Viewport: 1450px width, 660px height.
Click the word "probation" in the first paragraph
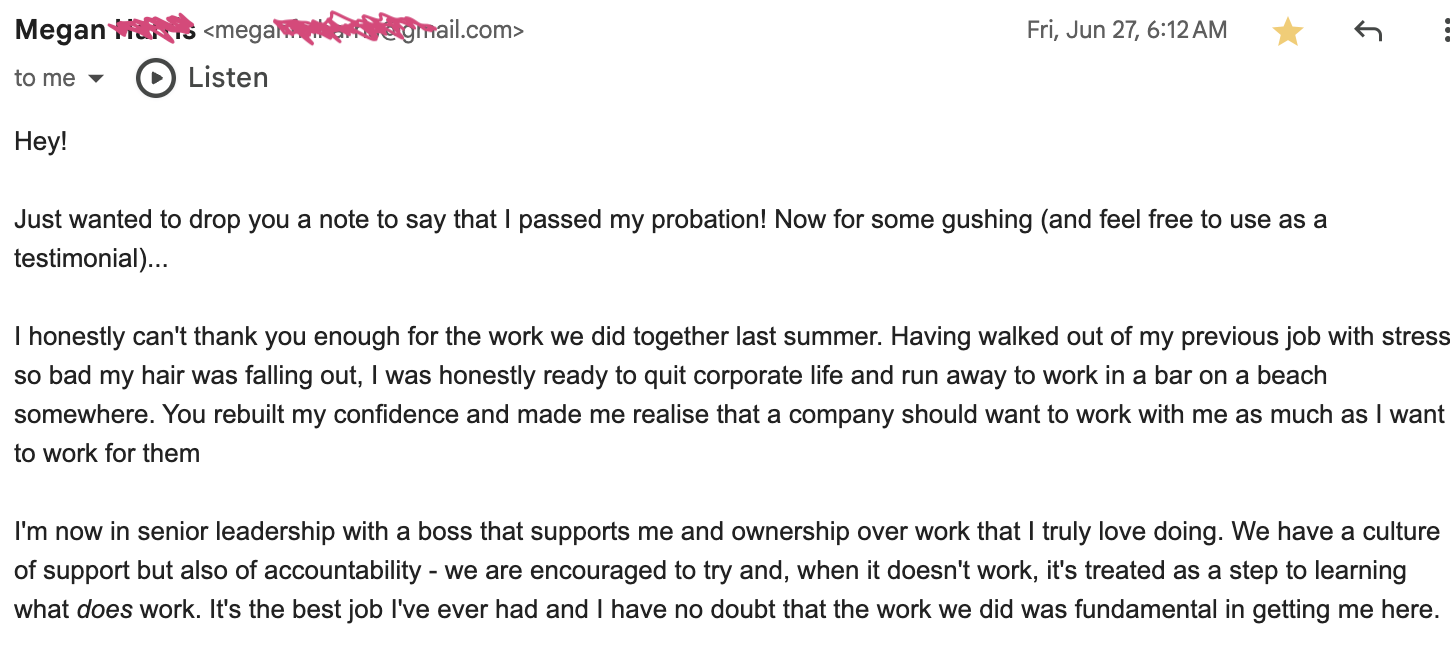(709, 219)
